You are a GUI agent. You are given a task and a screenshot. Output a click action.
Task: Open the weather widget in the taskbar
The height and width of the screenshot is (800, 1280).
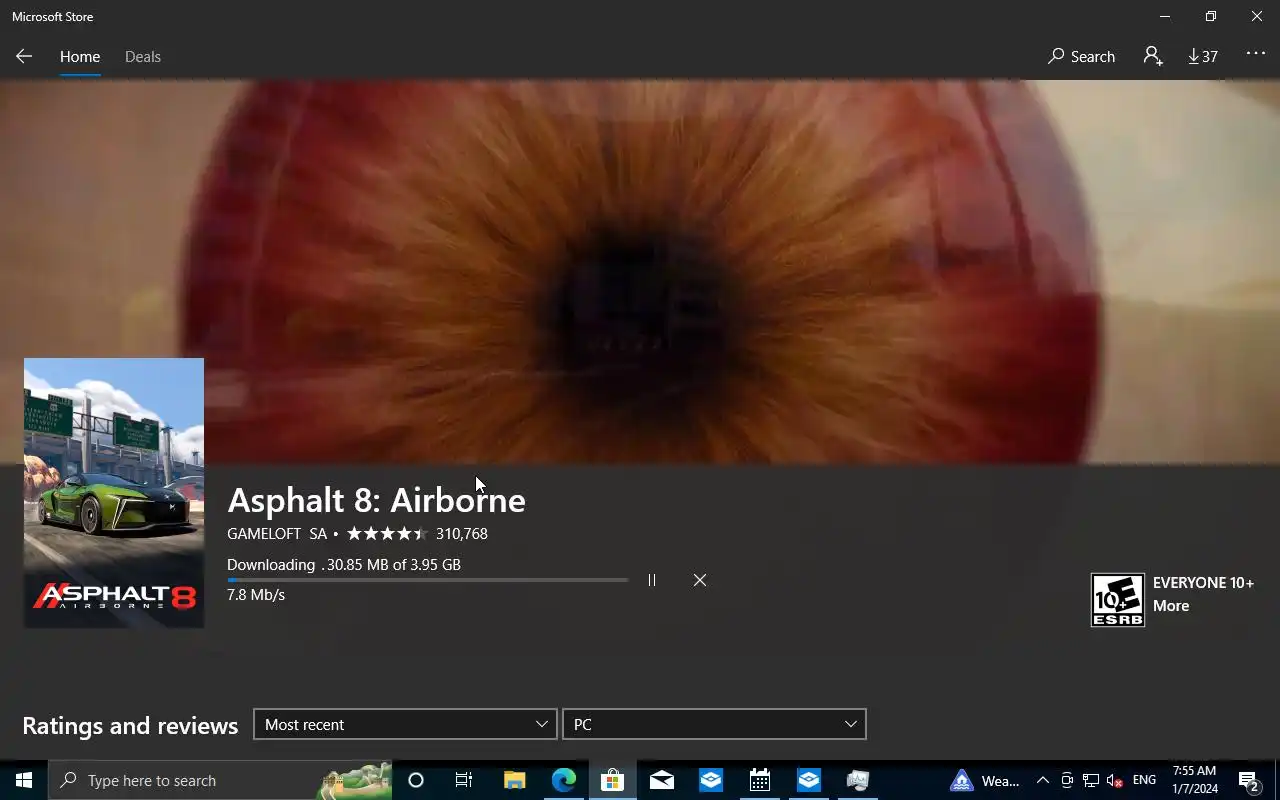pos(985,780)
